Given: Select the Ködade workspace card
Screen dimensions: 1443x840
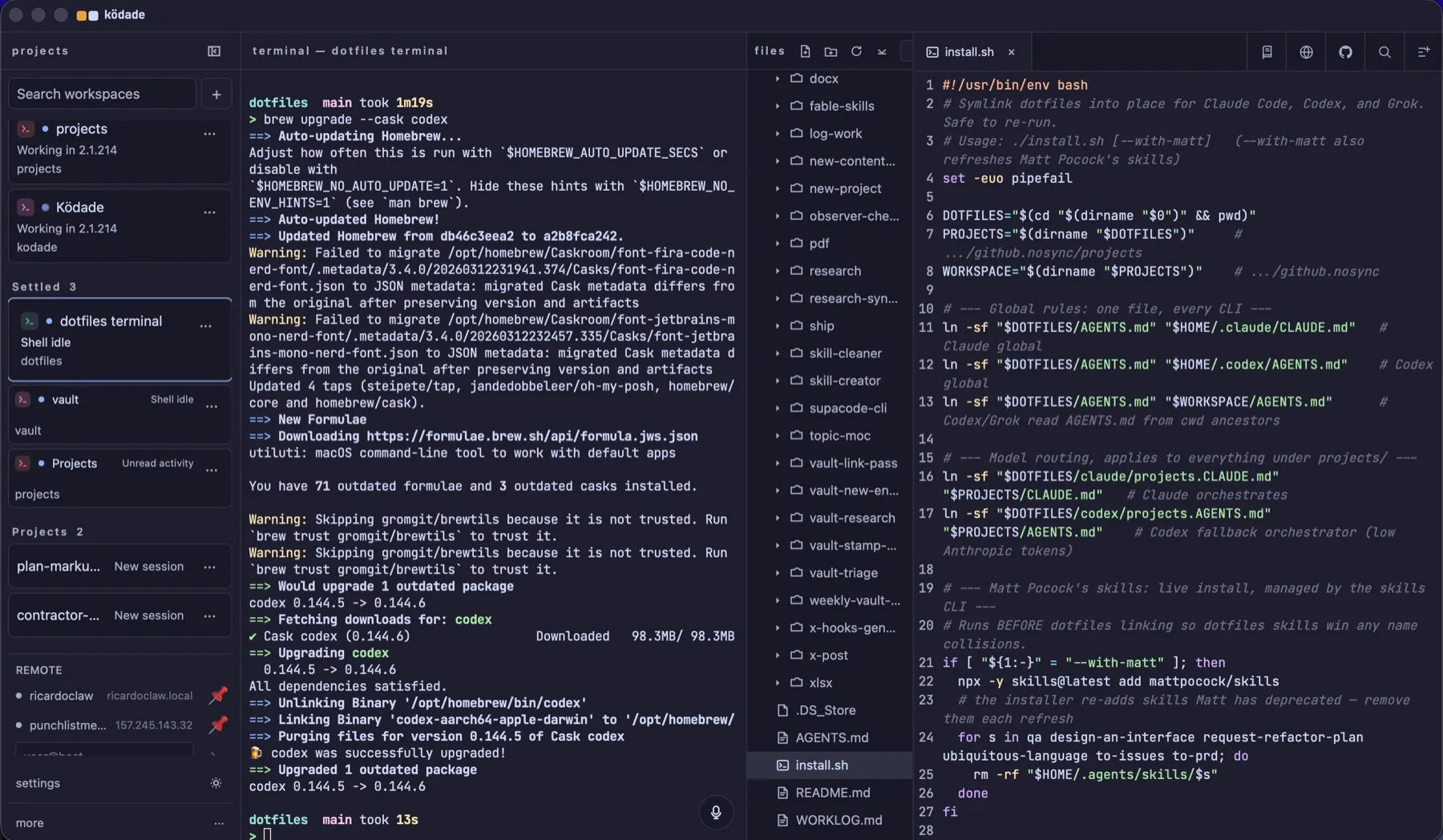Looking at the screenshot, I should click(119, 226).
